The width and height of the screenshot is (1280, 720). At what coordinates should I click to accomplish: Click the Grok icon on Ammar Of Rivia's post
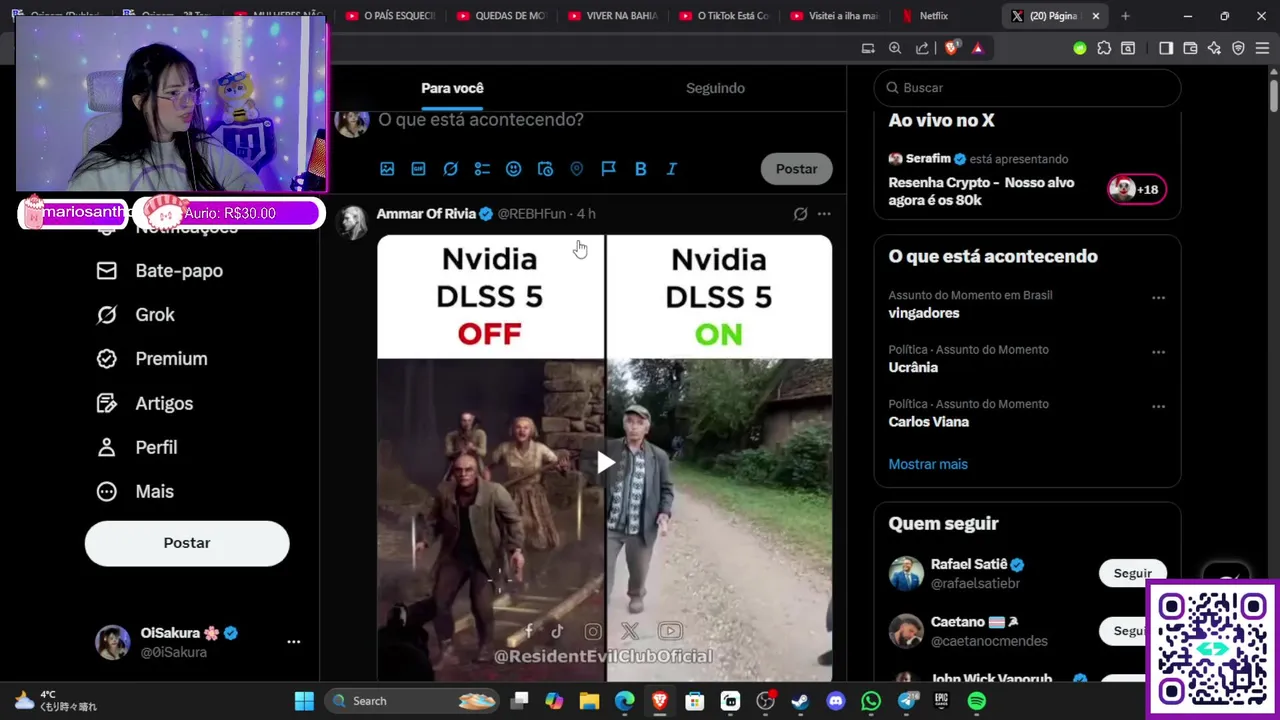[800, 214]
